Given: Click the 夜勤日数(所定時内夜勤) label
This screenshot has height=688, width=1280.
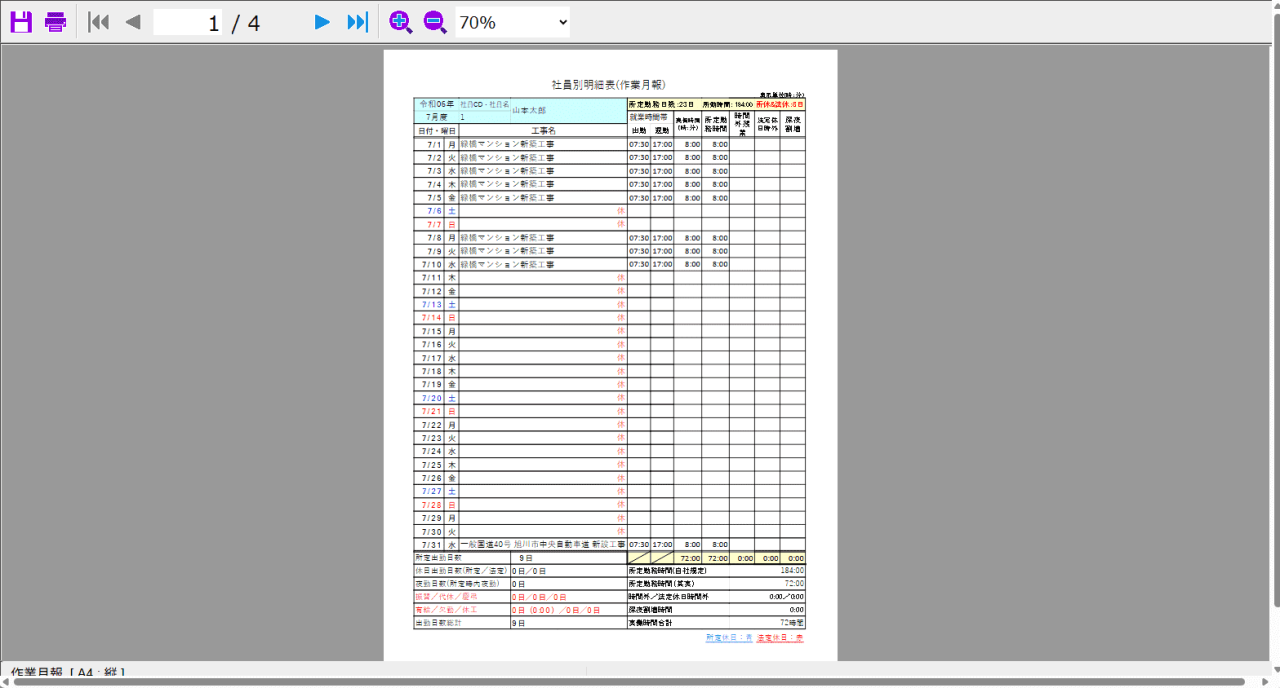Looking at the screenshot, I should 456,583.
